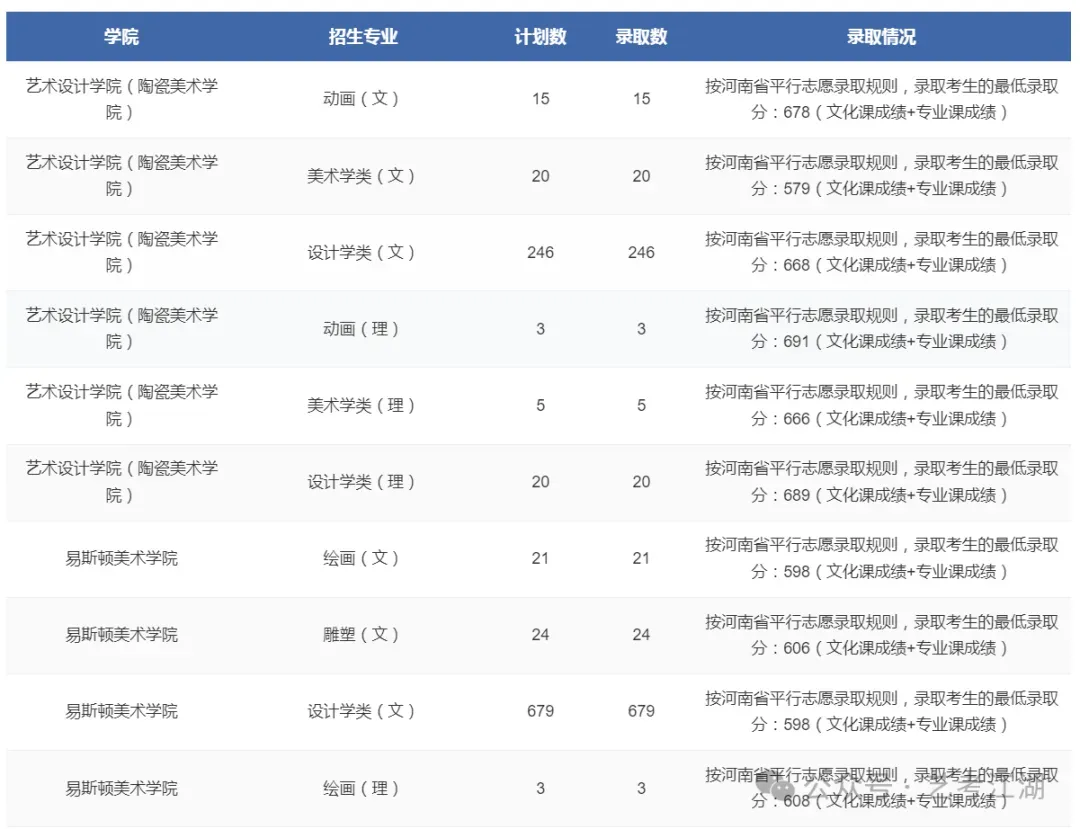
Task: Click the admission note with score 606
Action: click(x=881, y=634)
